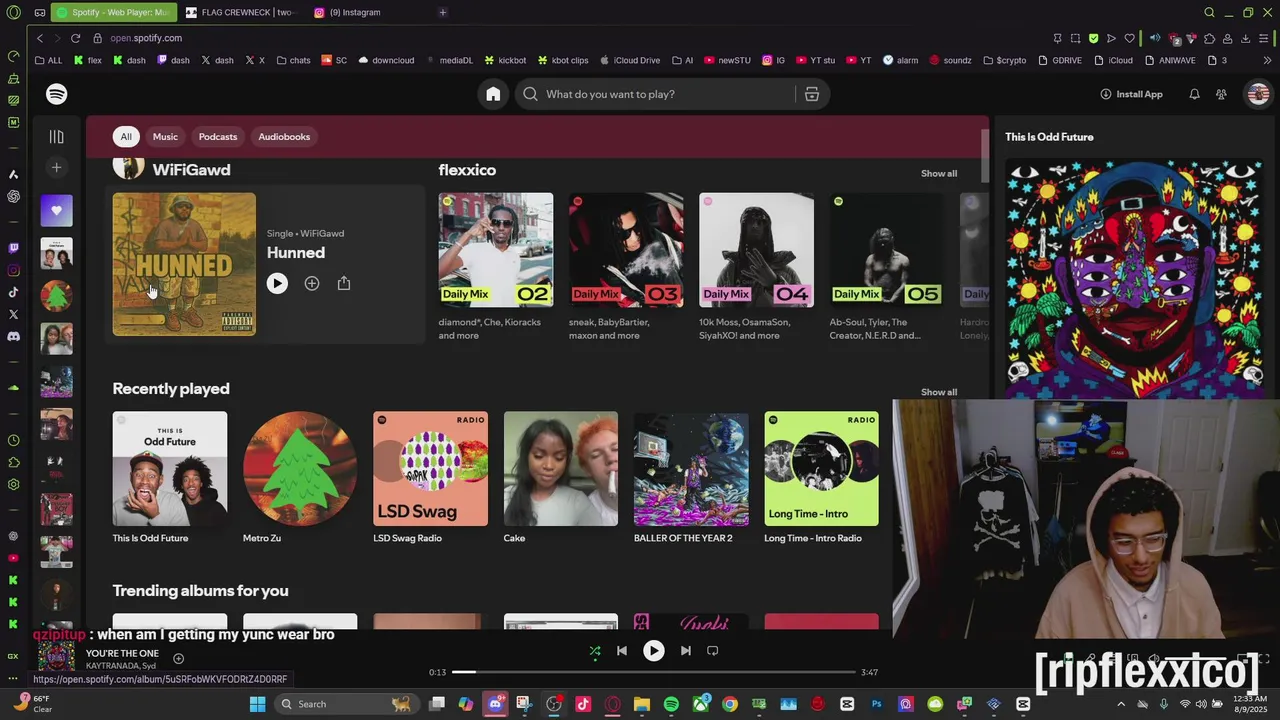Create a playlist with plus icon
The image size is (1280, 720).
tap(57, 168)
